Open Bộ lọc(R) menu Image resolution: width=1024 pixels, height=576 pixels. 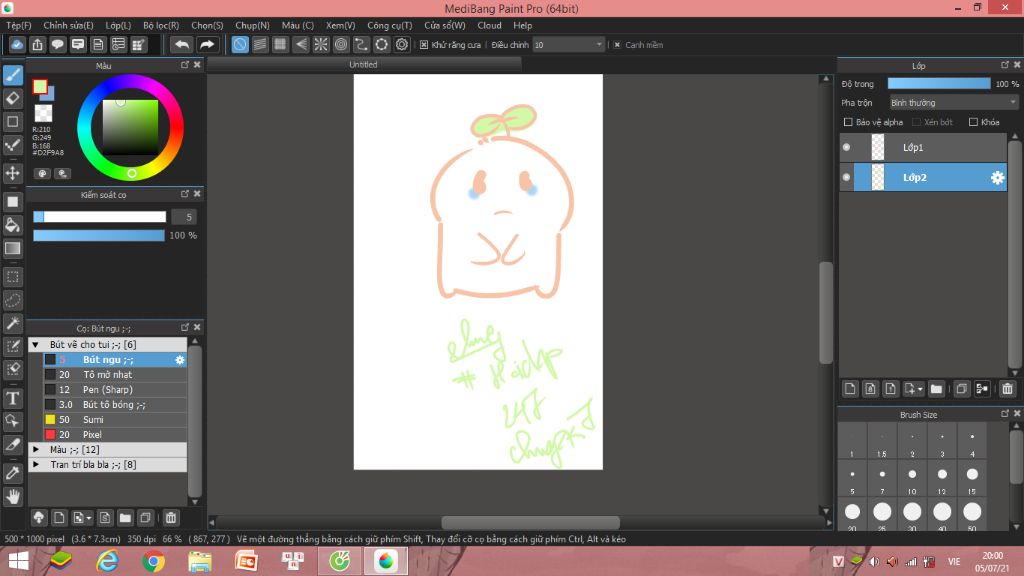coord(161,25)
